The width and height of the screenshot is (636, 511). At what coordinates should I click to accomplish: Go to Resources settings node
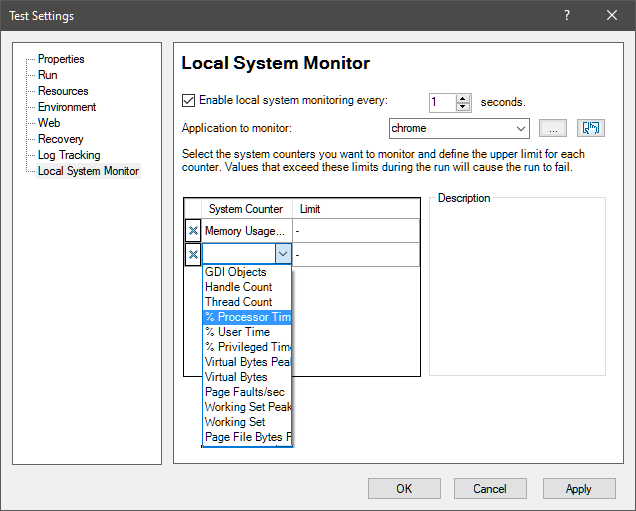point(63,91)
